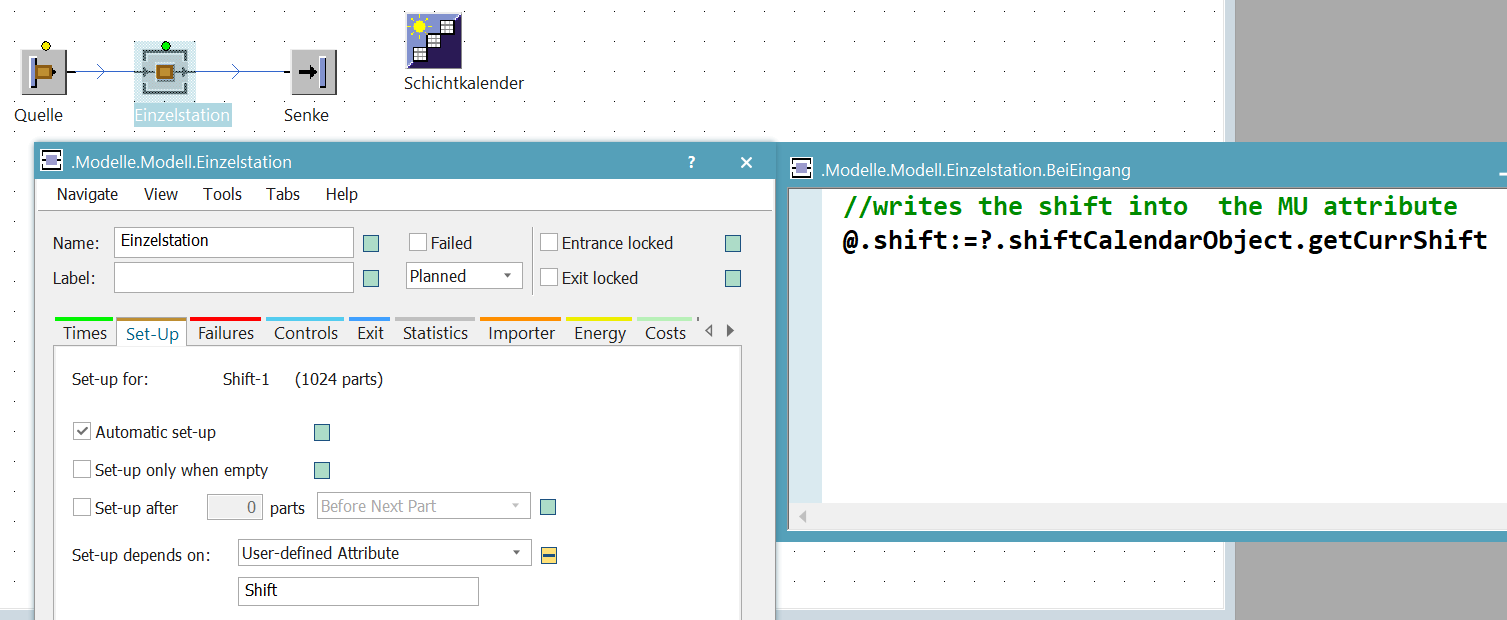The height and width of the screenshot is (620, 1507).
Task: Enable Set-up only when empty
Action: click(x=82, y=470)
